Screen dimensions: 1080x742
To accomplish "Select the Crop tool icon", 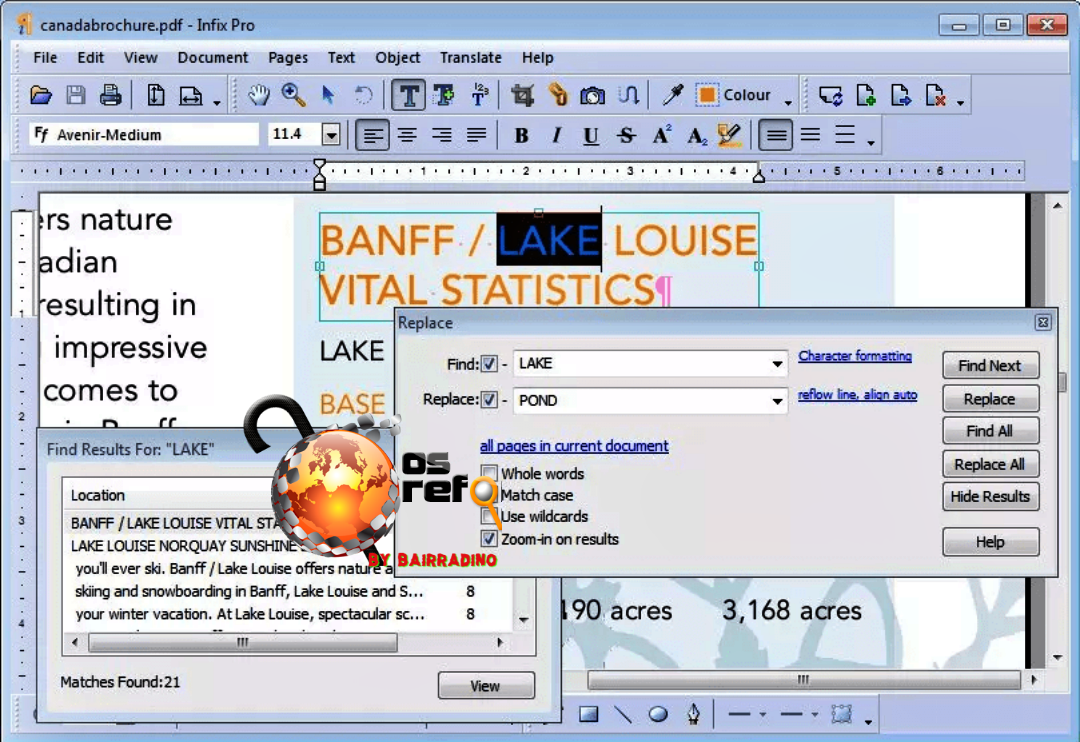I will (522, 95).
